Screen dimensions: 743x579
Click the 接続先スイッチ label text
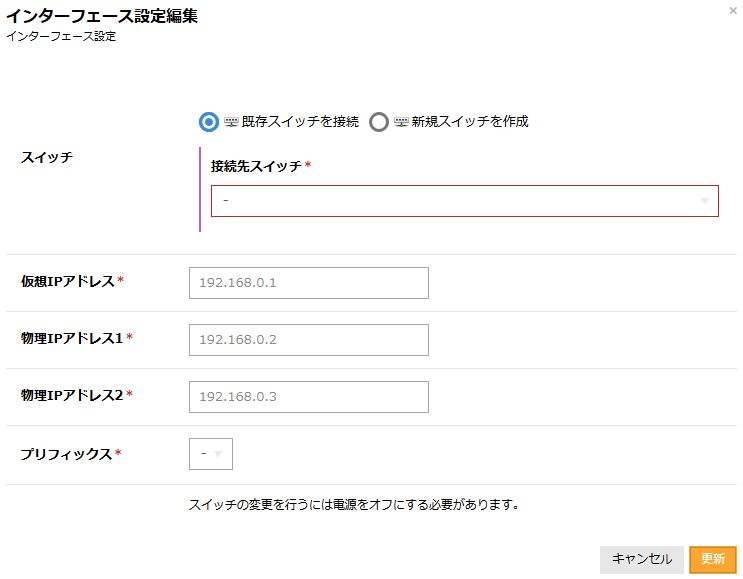(256, 166)
